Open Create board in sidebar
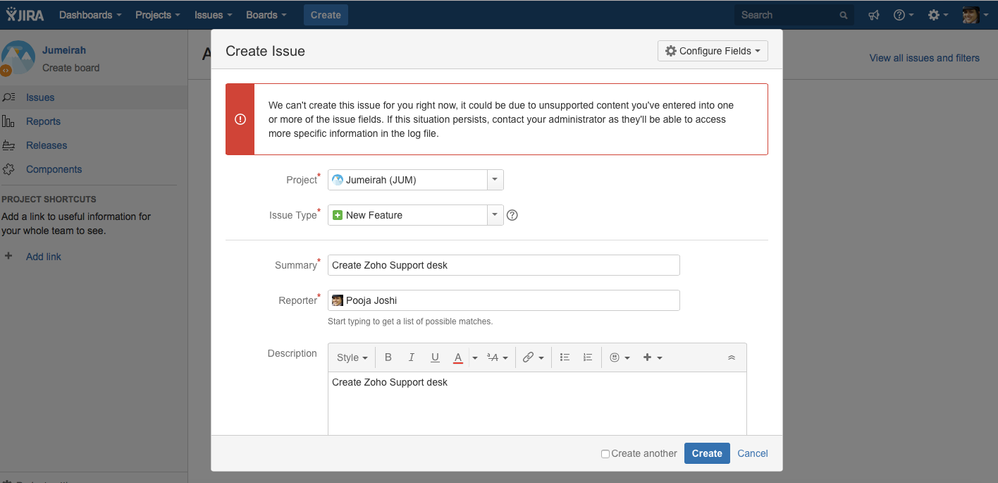 [x=71, y=67]
